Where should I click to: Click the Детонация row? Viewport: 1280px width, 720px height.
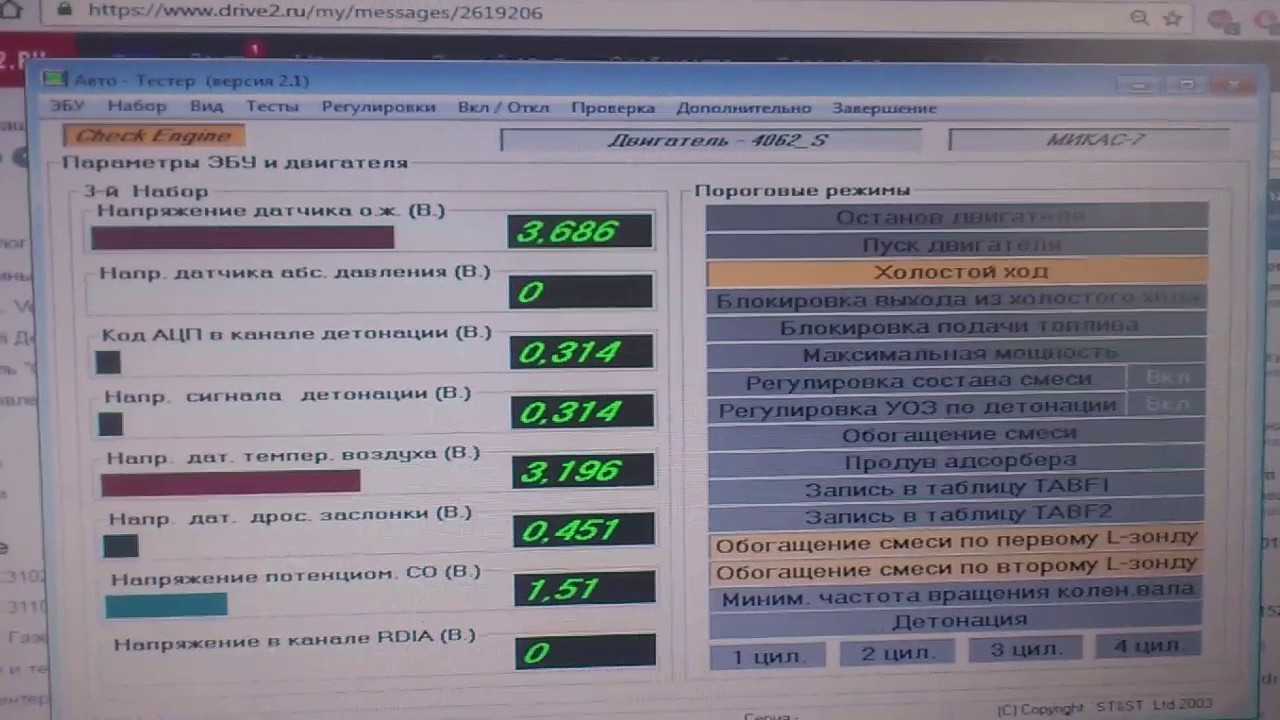(x=956, y=621)
